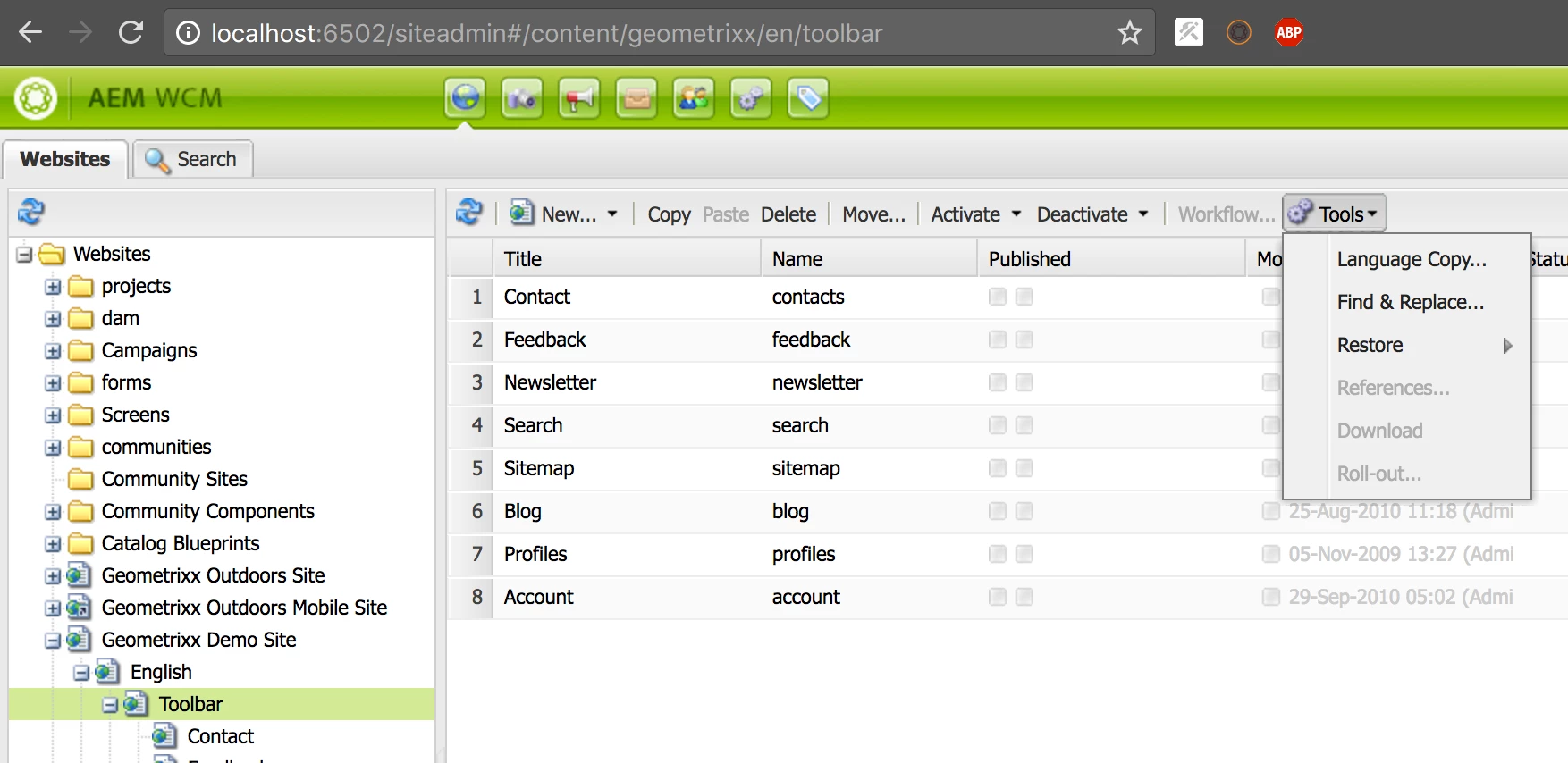Click the Contact page icon in tree
This screenshot has height=763, width=1568.
[x=164, y=736]
